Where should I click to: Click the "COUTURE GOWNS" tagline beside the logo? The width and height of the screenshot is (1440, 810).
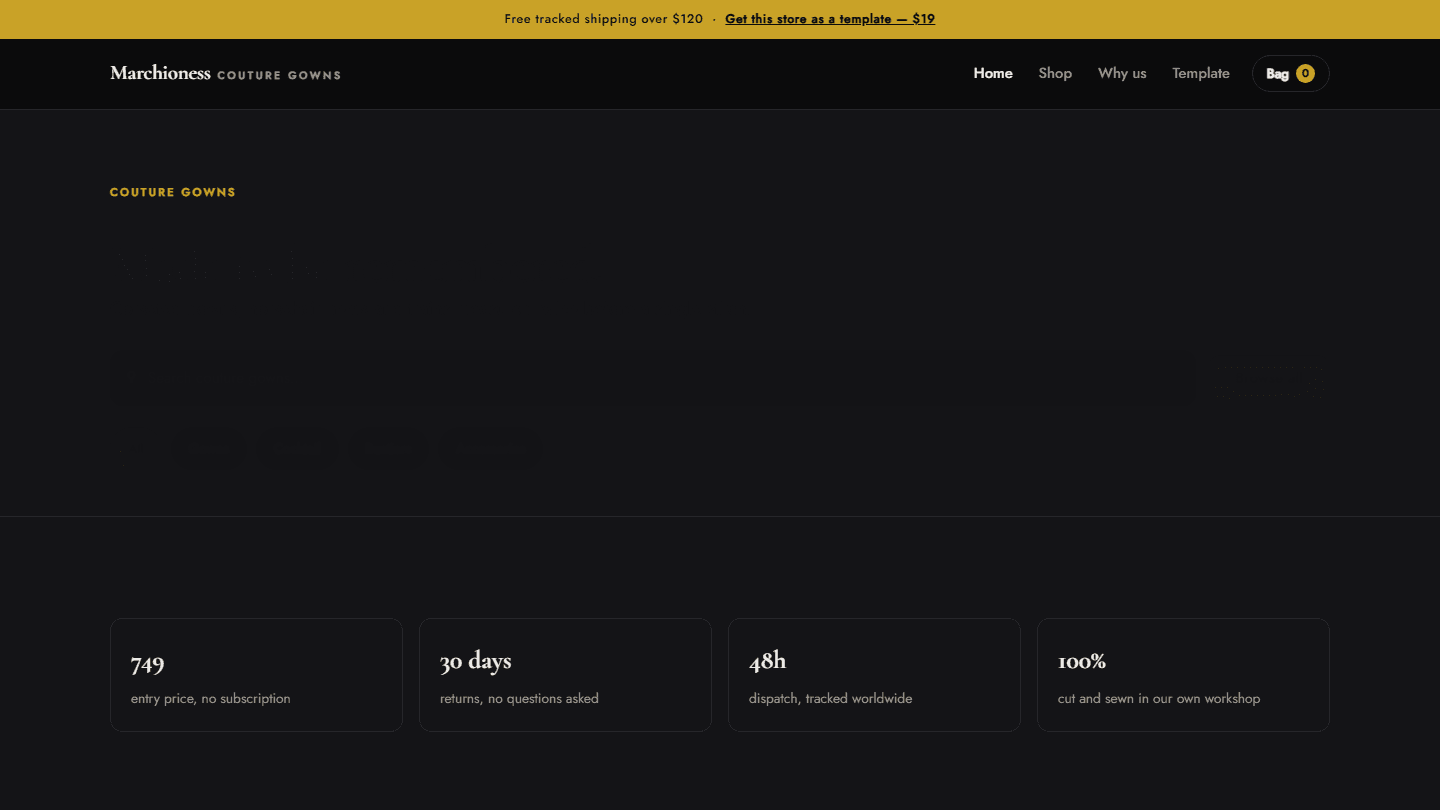coord(279,75)
